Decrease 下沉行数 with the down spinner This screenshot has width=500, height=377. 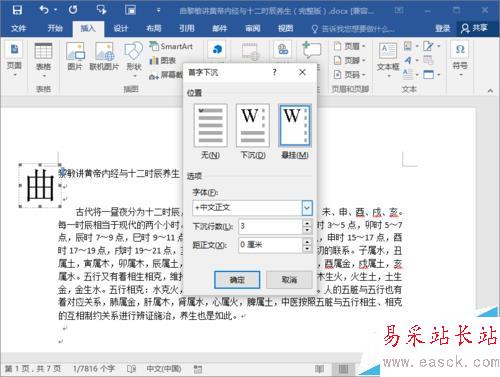pyautogui.click(x=307, y=230)
